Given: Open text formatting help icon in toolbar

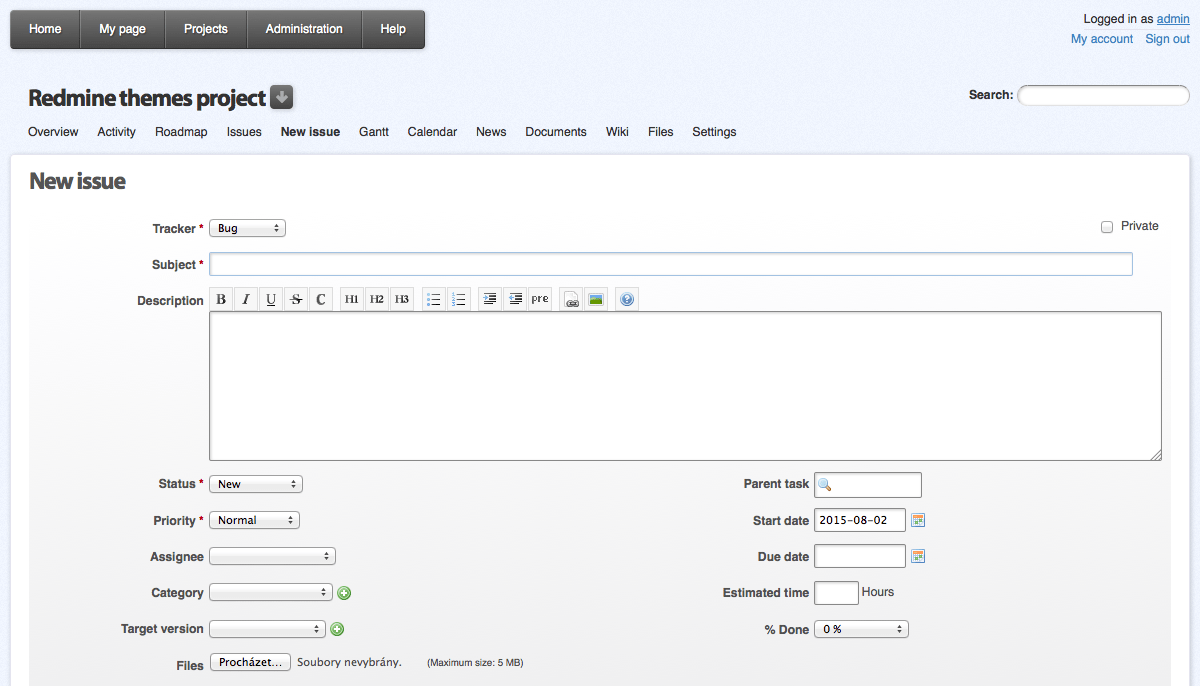Looking at the screenshot, I should (627, 299).
